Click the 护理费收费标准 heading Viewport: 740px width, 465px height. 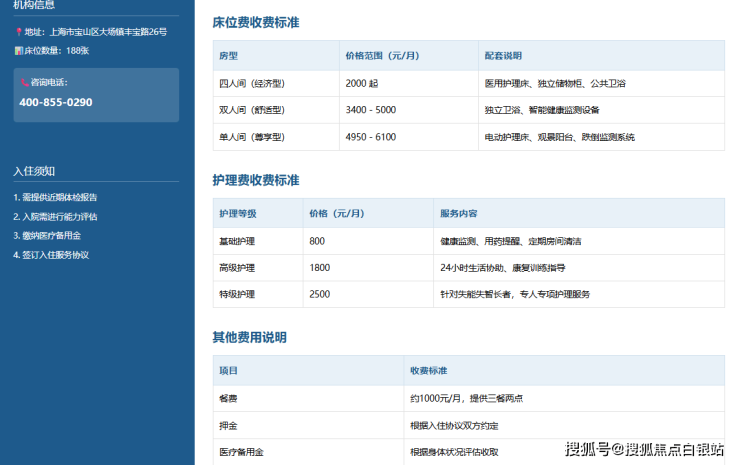(256, 180)
